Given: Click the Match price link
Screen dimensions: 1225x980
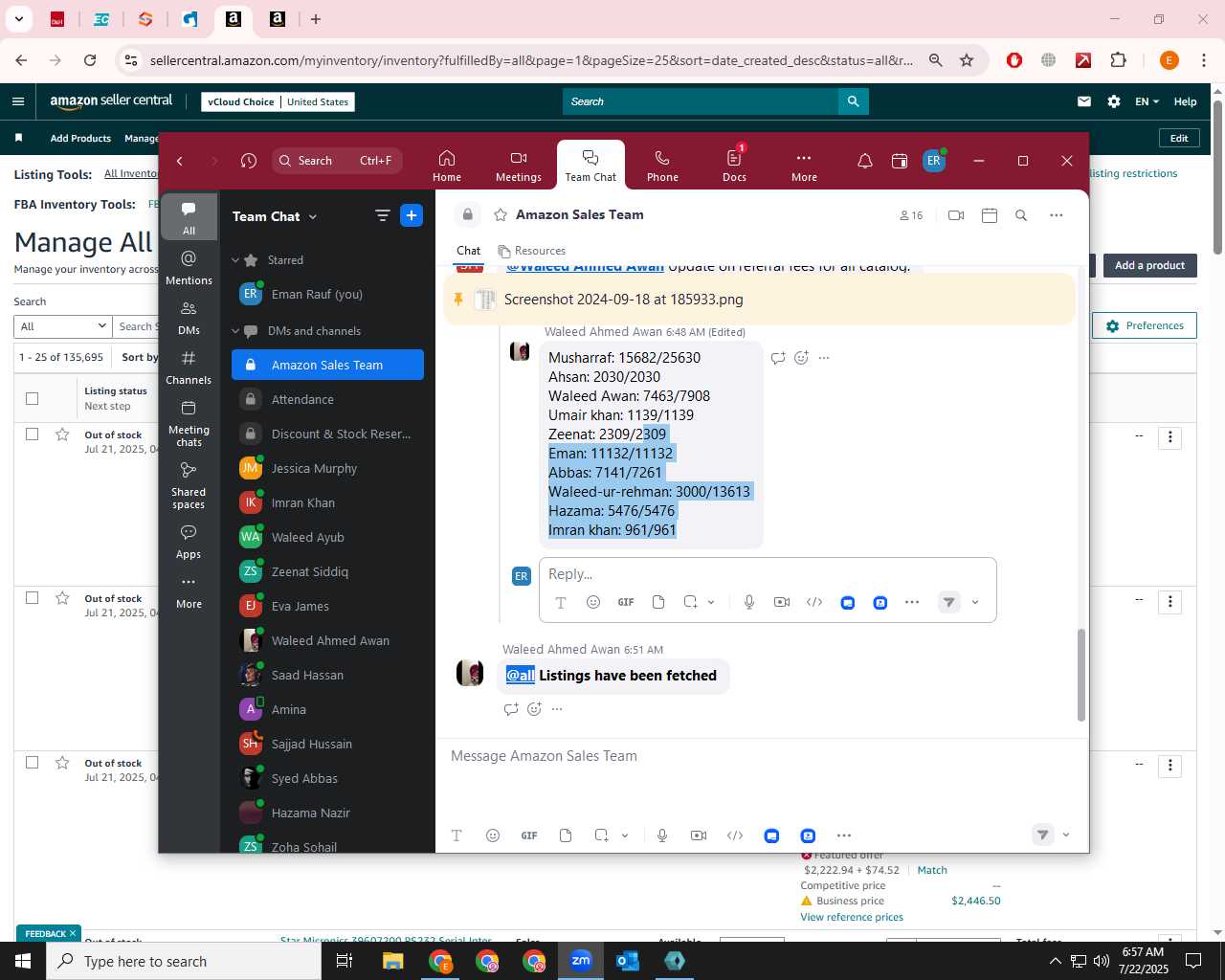Looking at the screenshot, I should (x=932, y=870).
